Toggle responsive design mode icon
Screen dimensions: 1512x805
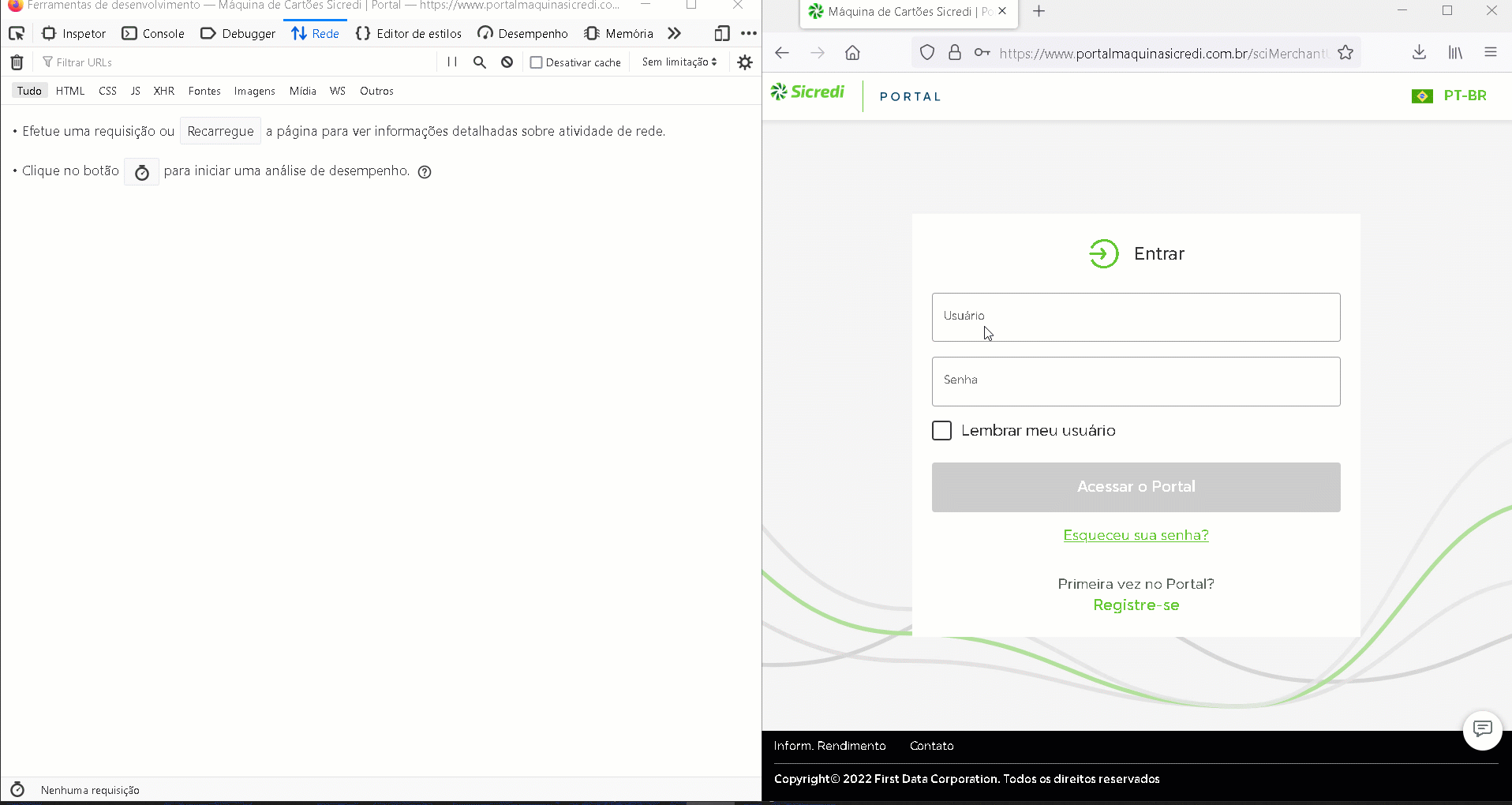pos(721,34)
